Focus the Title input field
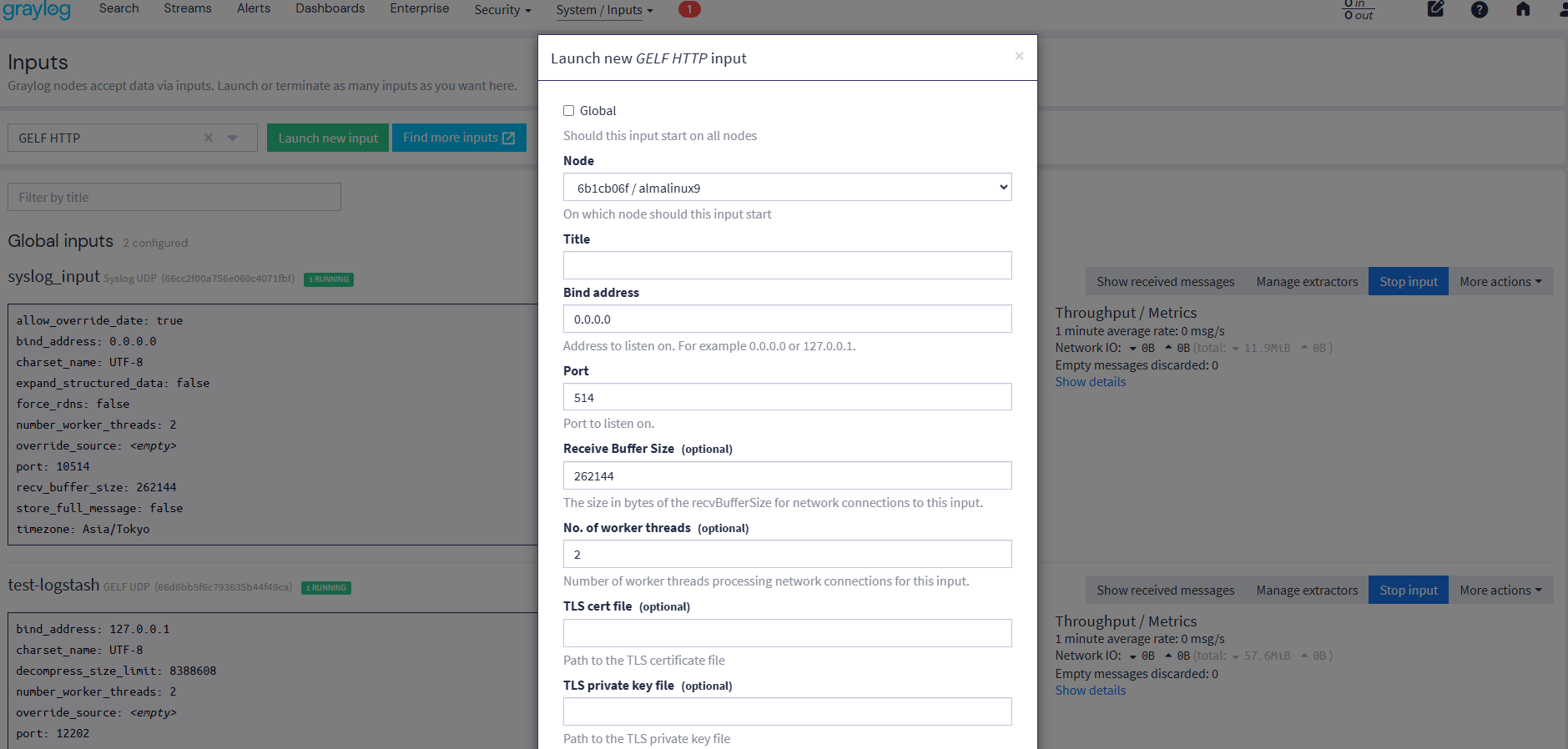 787,265
